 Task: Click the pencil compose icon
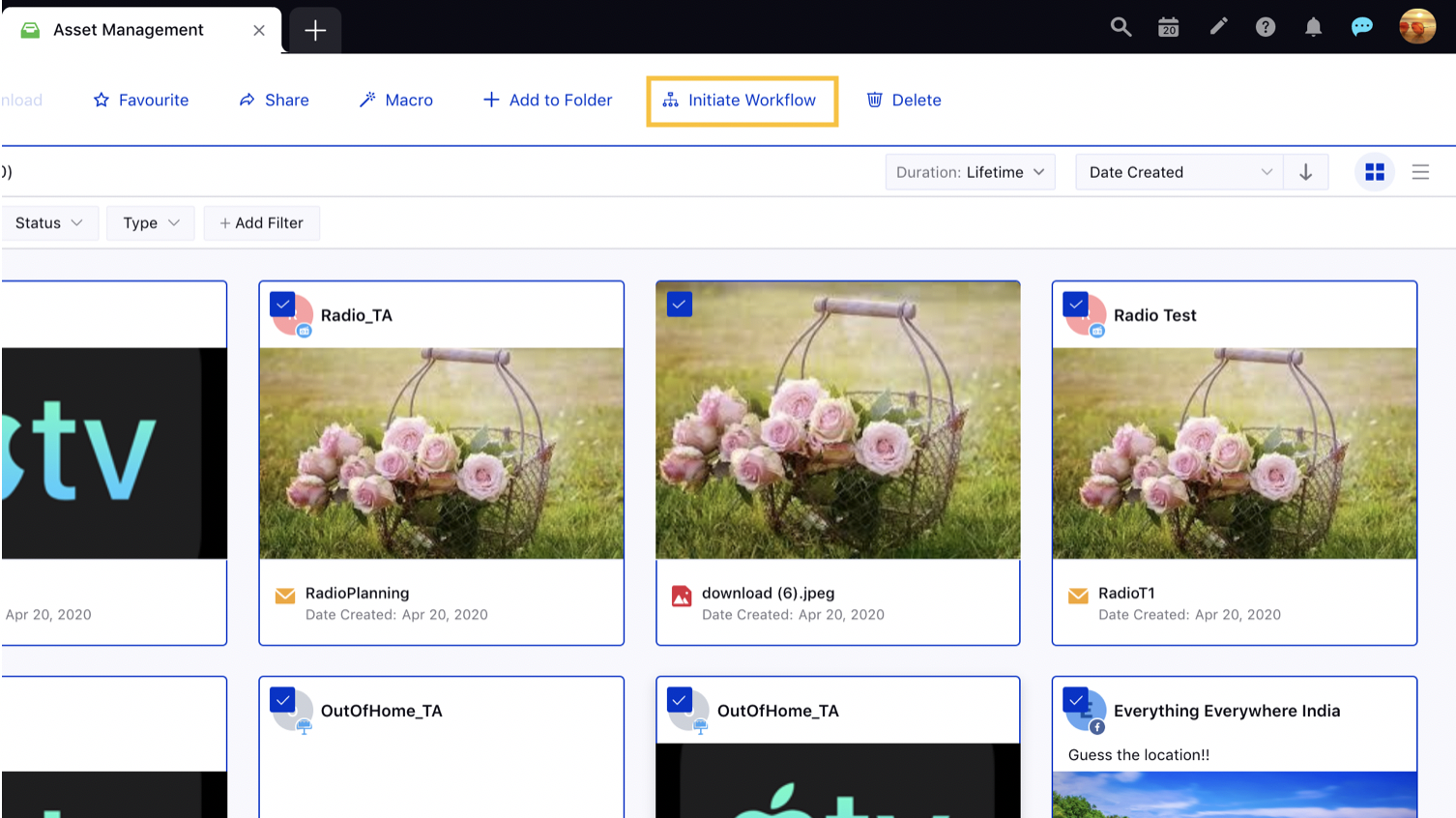tap(1218, 27)
